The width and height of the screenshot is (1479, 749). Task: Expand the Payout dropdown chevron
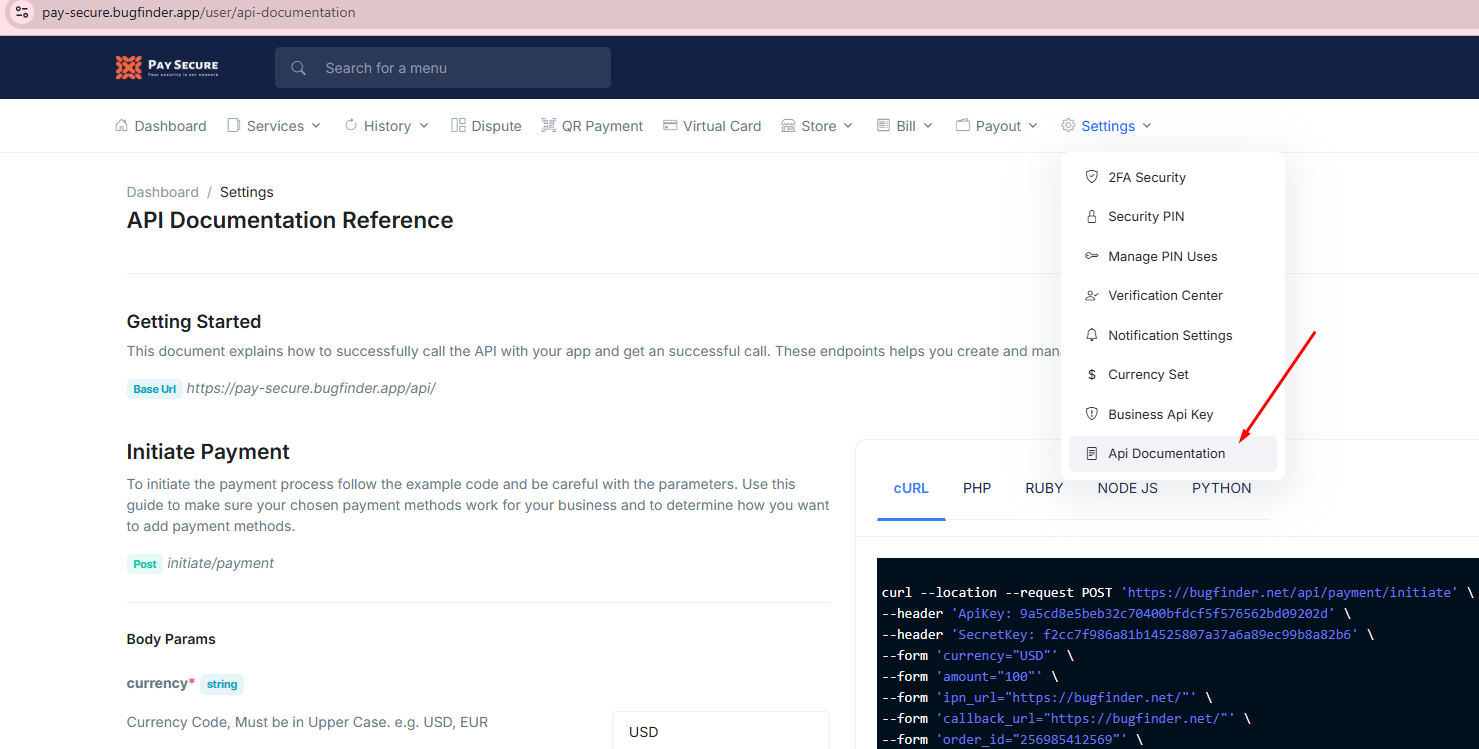[1034, 125]
